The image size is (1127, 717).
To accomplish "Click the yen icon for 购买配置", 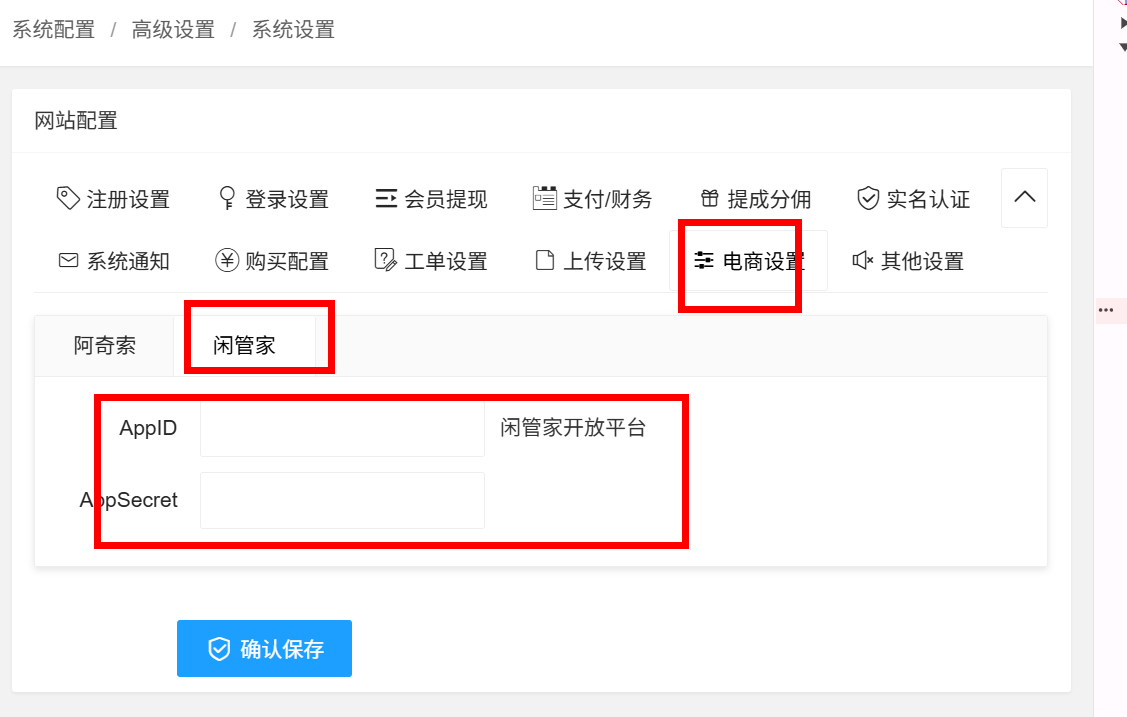I will click(227, 260).
